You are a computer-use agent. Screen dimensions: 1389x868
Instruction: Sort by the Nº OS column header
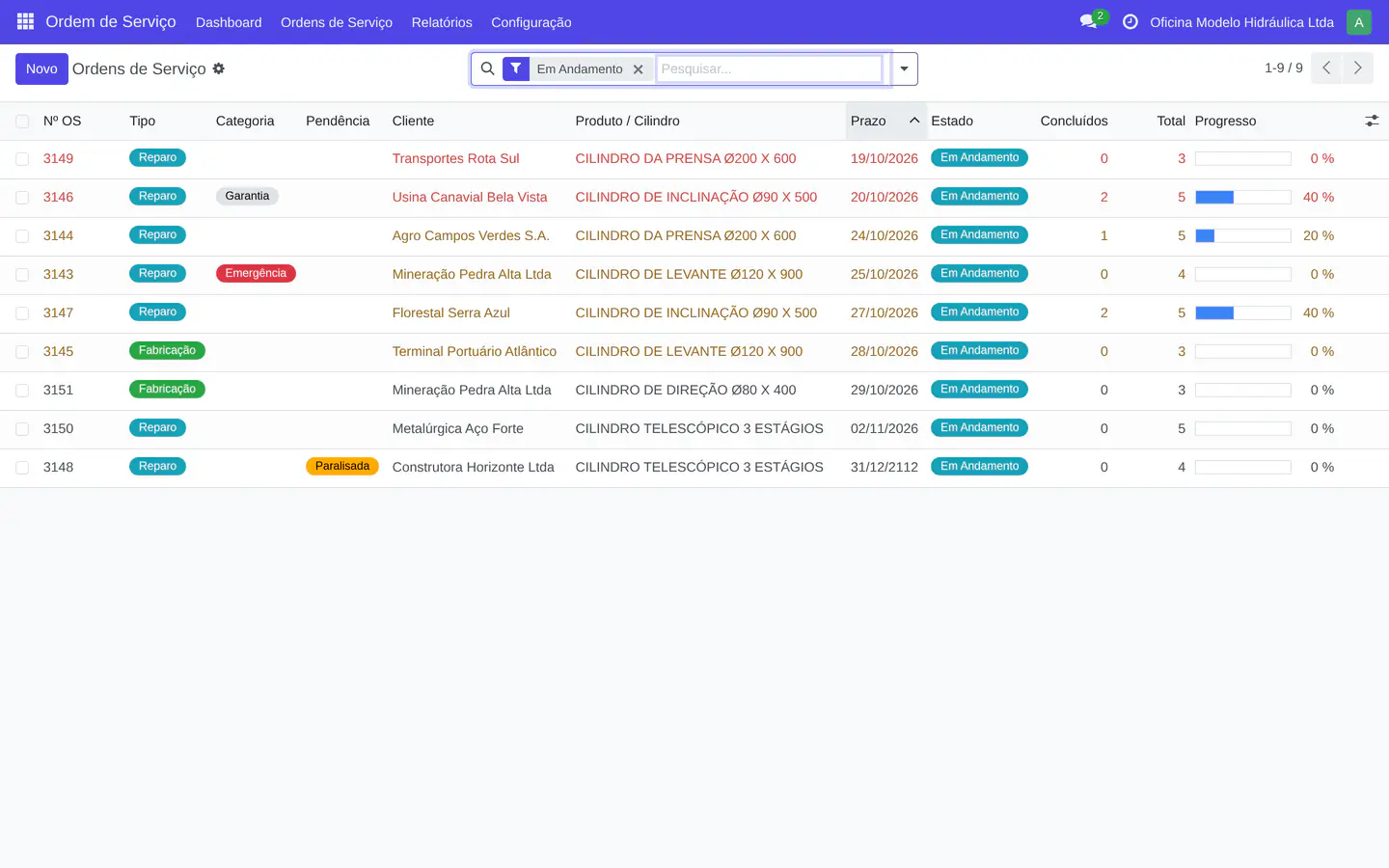(x=62, y=121)
